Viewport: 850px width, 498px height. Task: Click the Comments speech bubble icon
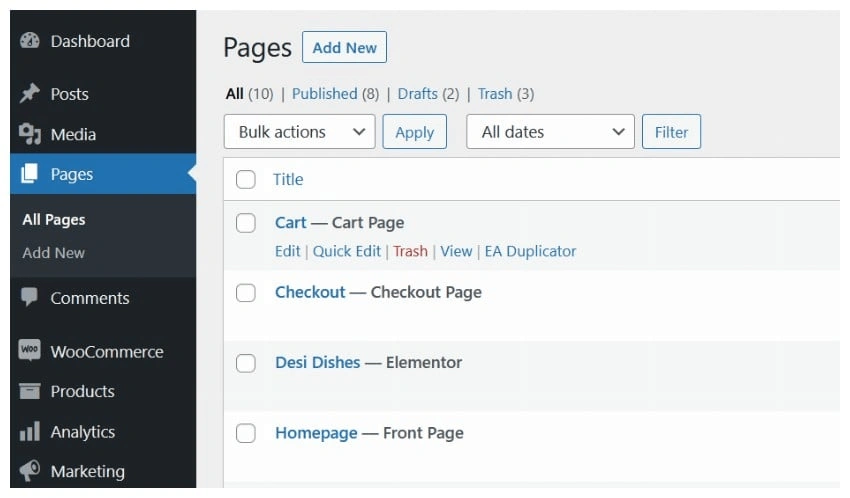(x=30, y=298)
